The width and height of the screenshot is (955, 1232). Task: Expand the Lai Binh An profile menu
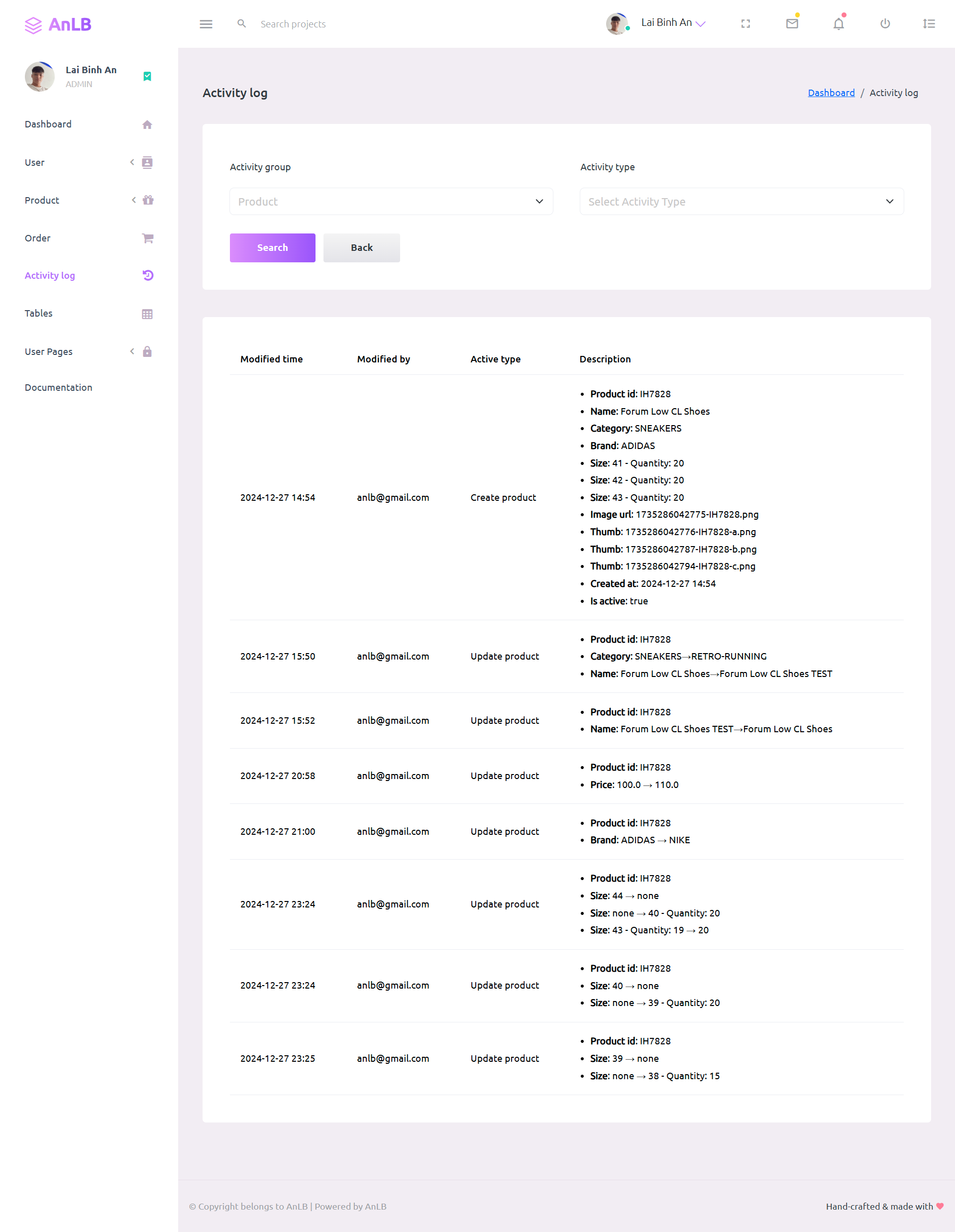[x=673, y=22]
